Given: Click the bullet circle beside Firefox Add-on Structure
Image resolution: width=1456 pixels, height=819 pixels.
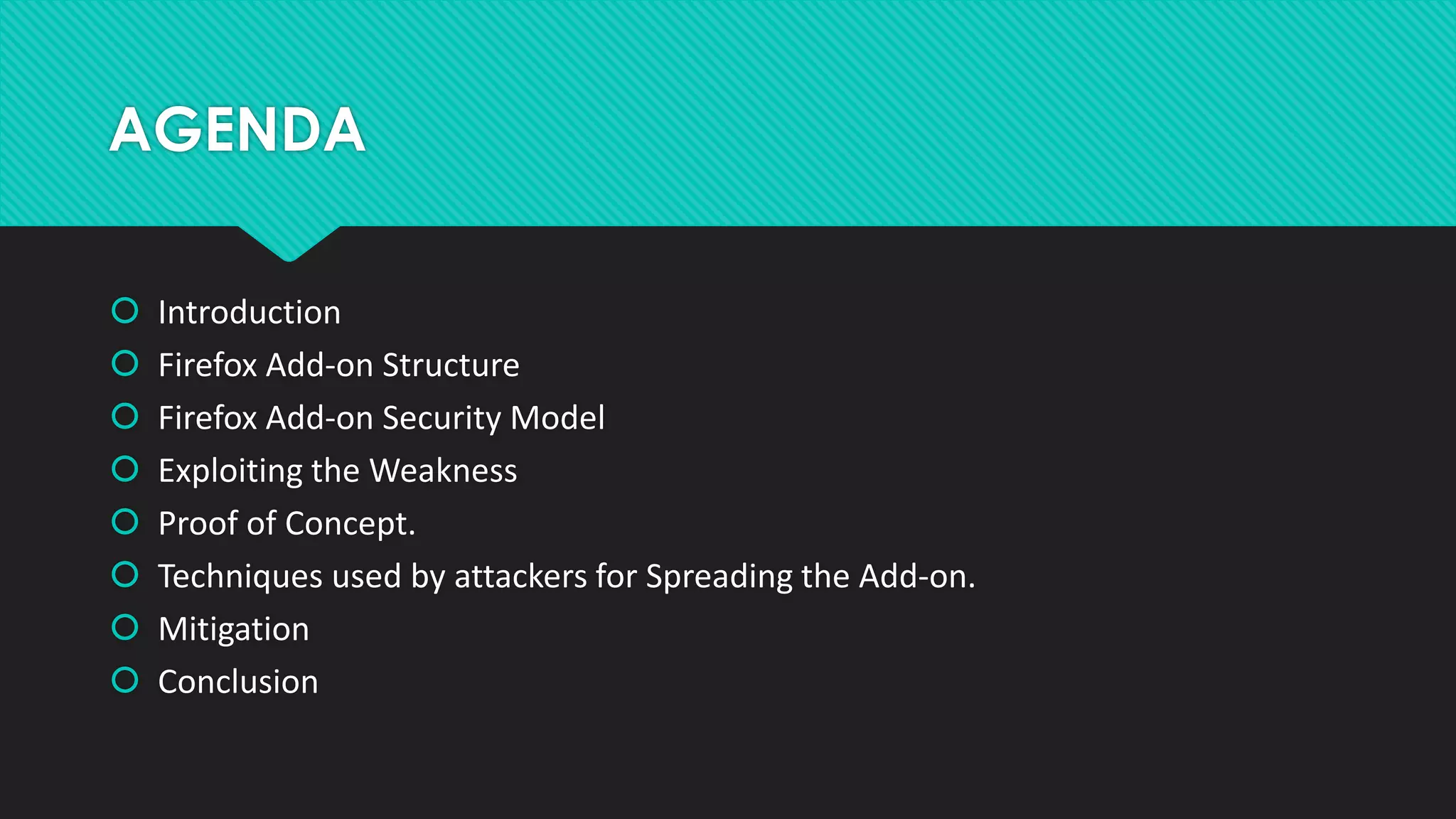Looking at the screenshot, I should click(x=125, y=363).
